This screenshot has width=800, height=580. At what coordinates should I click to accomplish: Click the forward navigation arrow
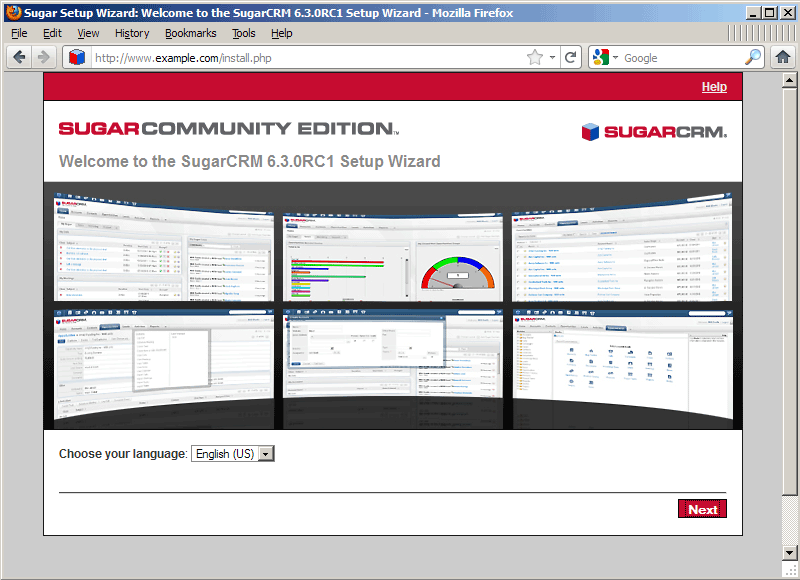(x=43, y=57)
